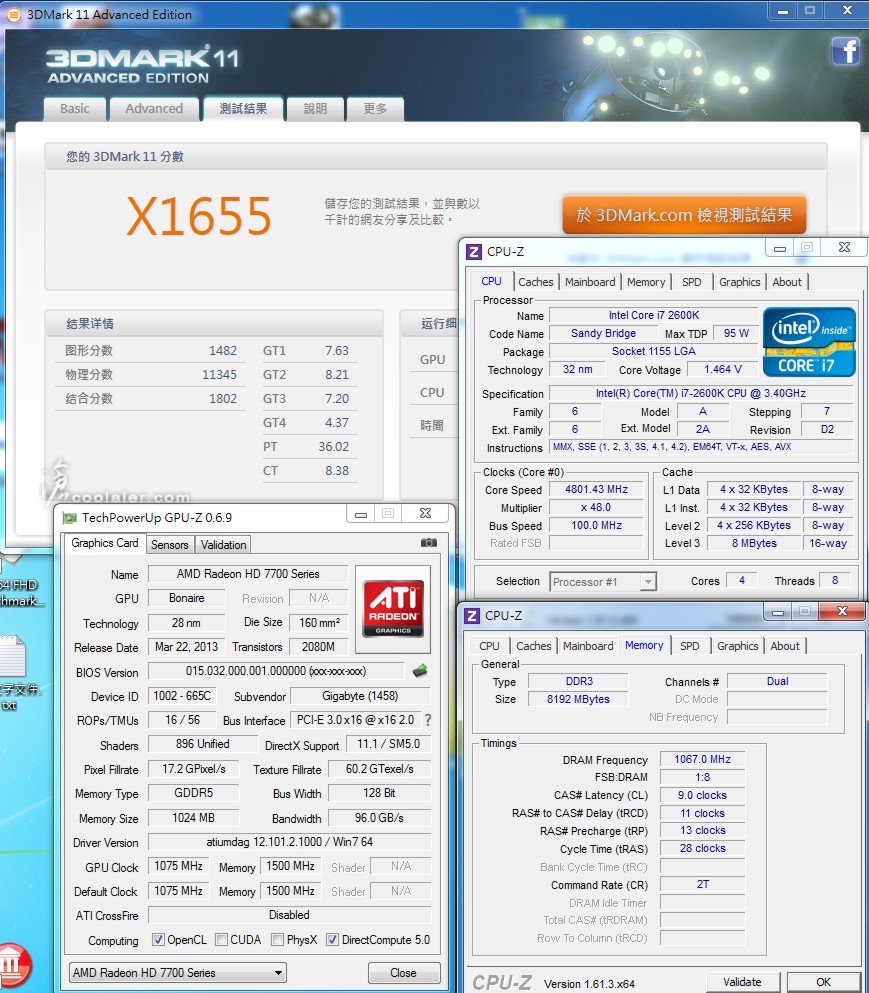
Task: Open Mainboard tab in upper CPU-Z window
Action: click(590, 282)
